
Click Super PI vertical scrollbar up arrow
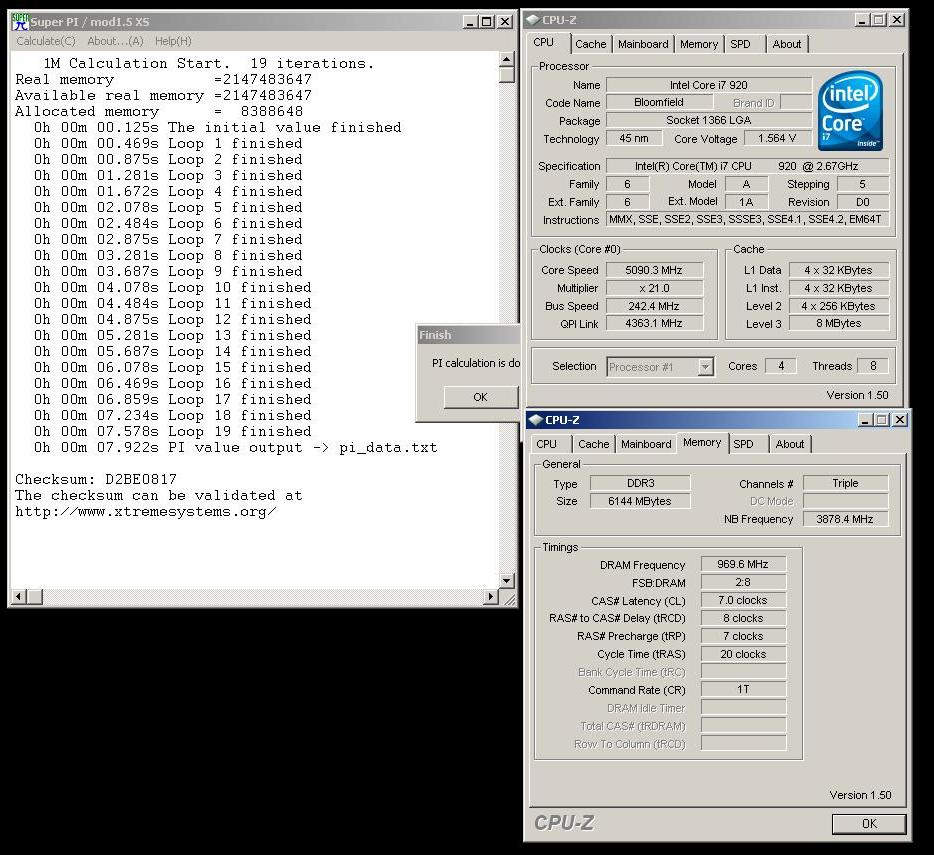click(x=506, y=59)
